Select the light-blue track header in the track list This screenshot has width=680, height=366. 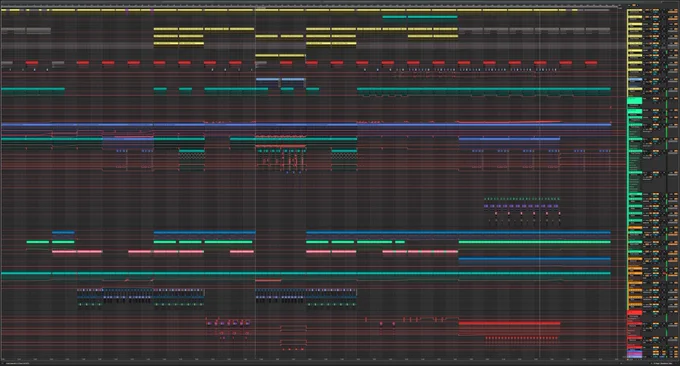[635, 80]
